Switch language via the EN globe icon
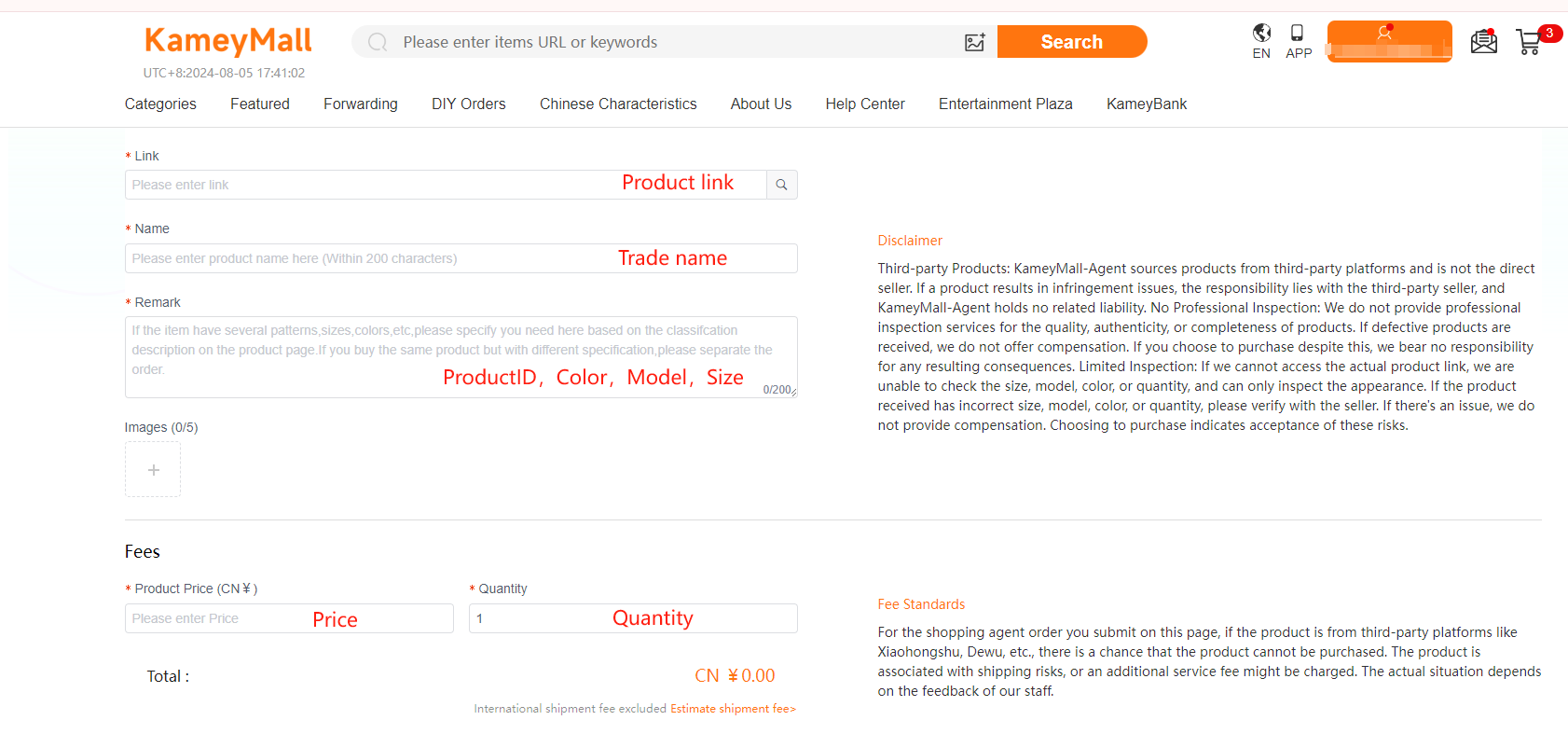Image resolution: width=1568 pixels, height=734 pixels. point(1261,41)
